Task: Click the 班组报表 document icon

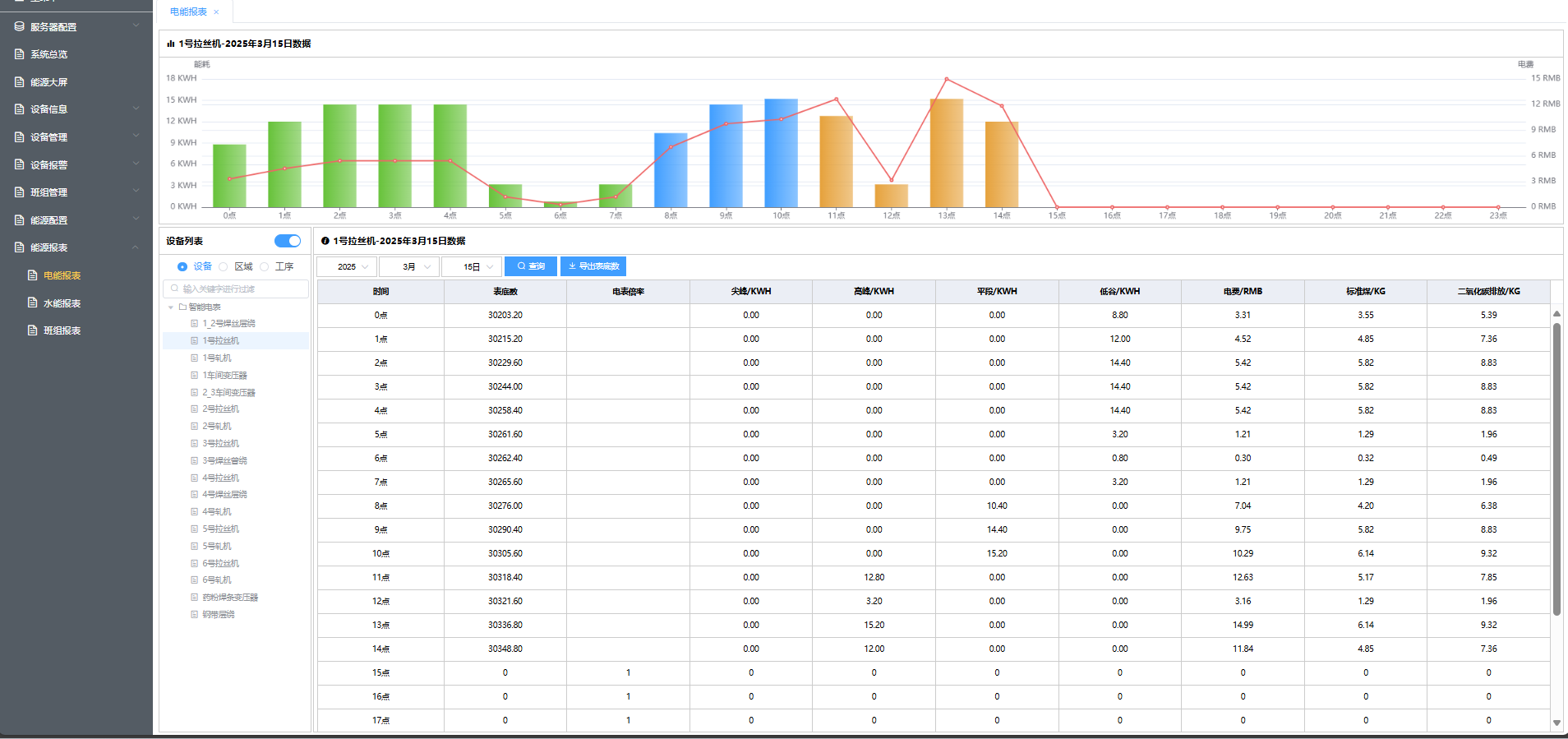Action: tap(33, 330)
